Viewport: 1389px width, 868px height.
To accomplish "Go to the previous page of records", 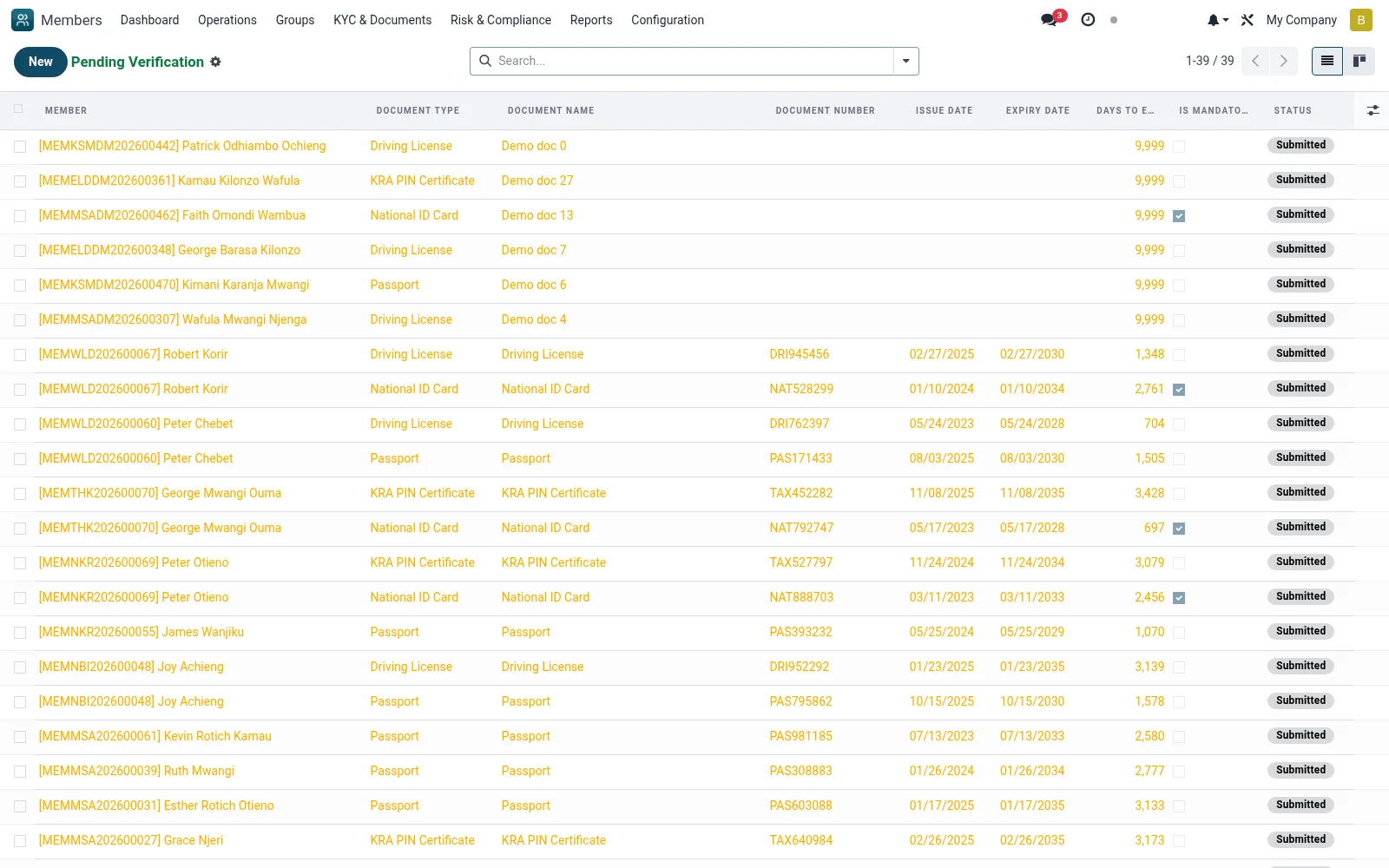I will tap(1255, 61).
